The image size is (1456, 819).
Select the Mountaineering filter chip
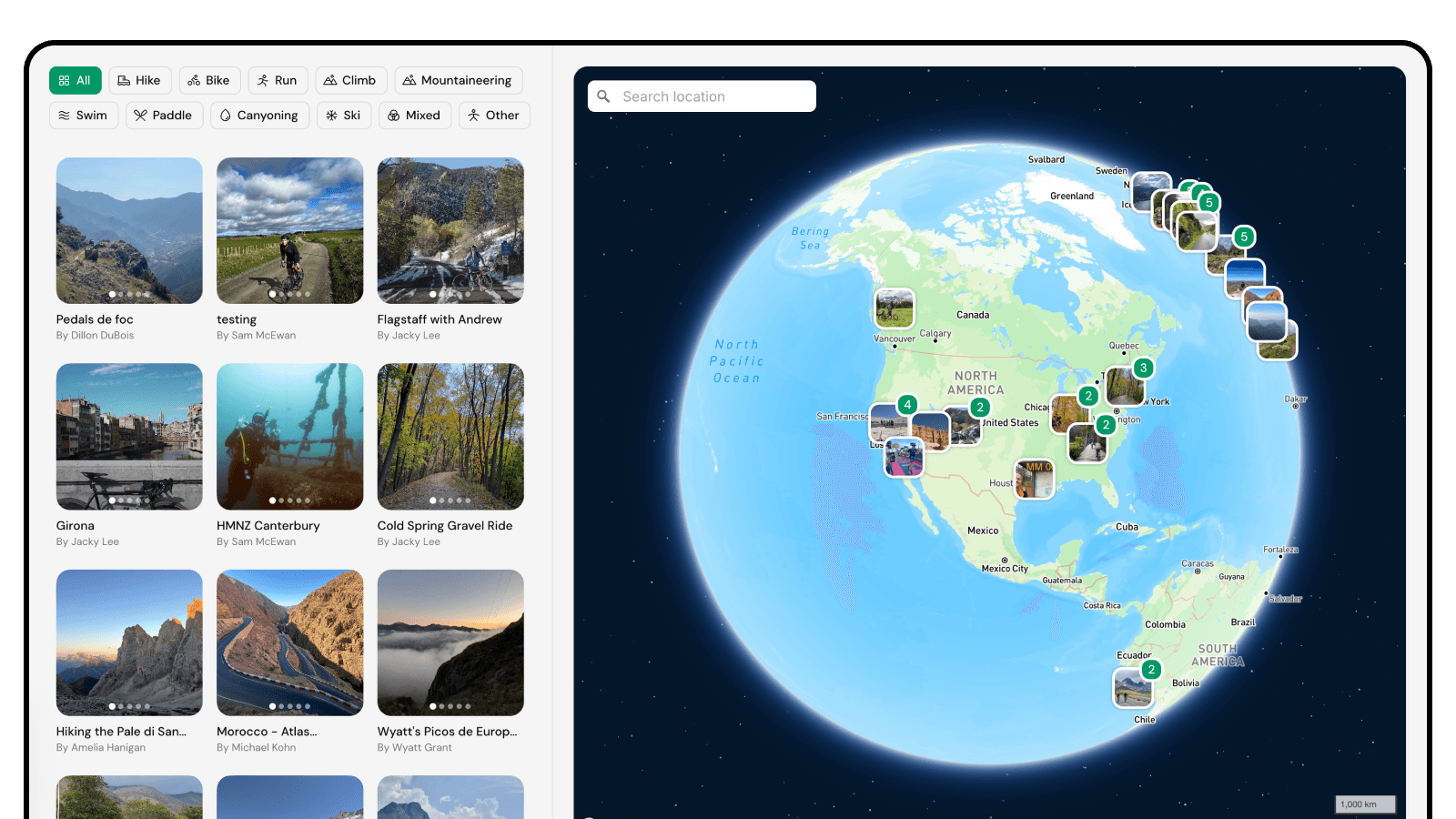click(x=458, y=80)
